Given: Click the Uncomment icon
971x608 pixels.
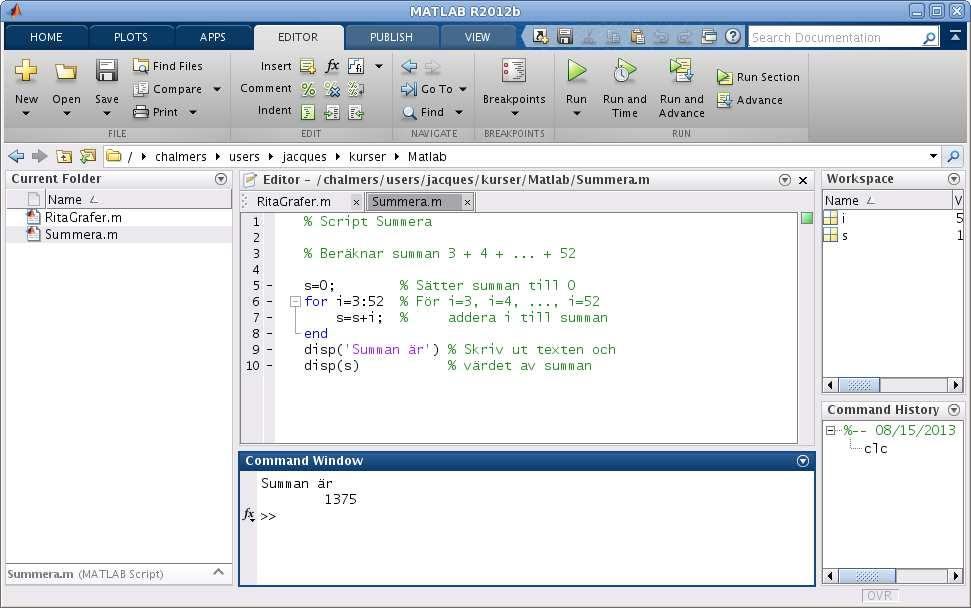Looking at the screenshot, I should [x=332, y=89].
